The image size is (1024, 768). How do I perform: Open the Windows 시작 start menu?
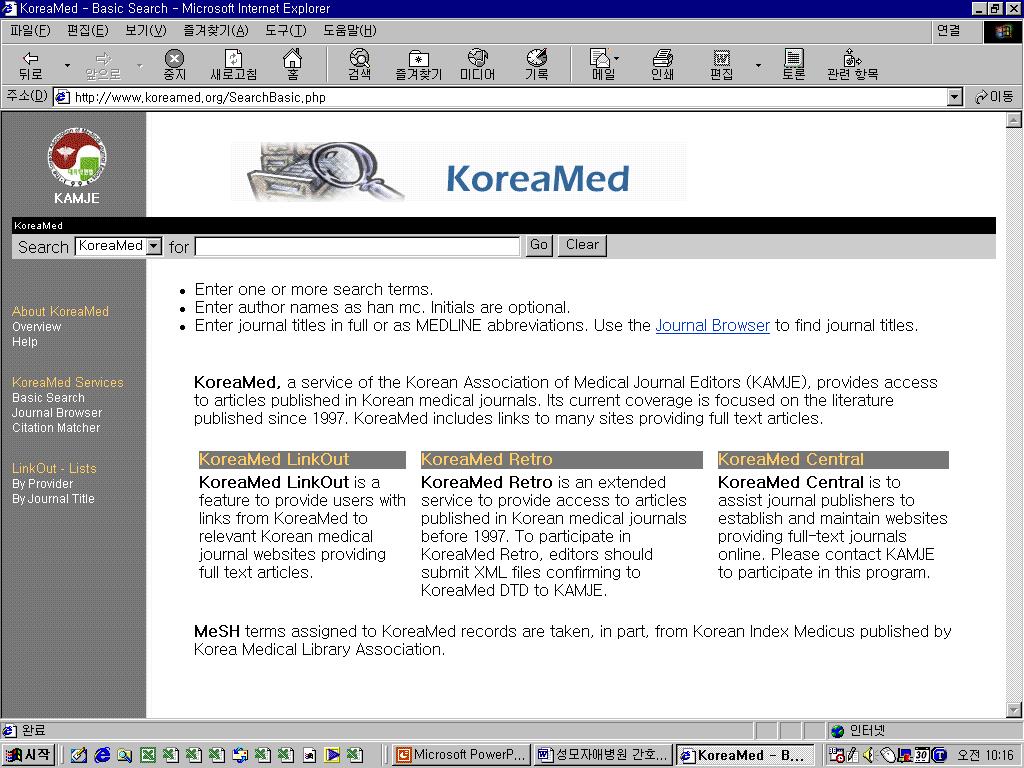27,755
